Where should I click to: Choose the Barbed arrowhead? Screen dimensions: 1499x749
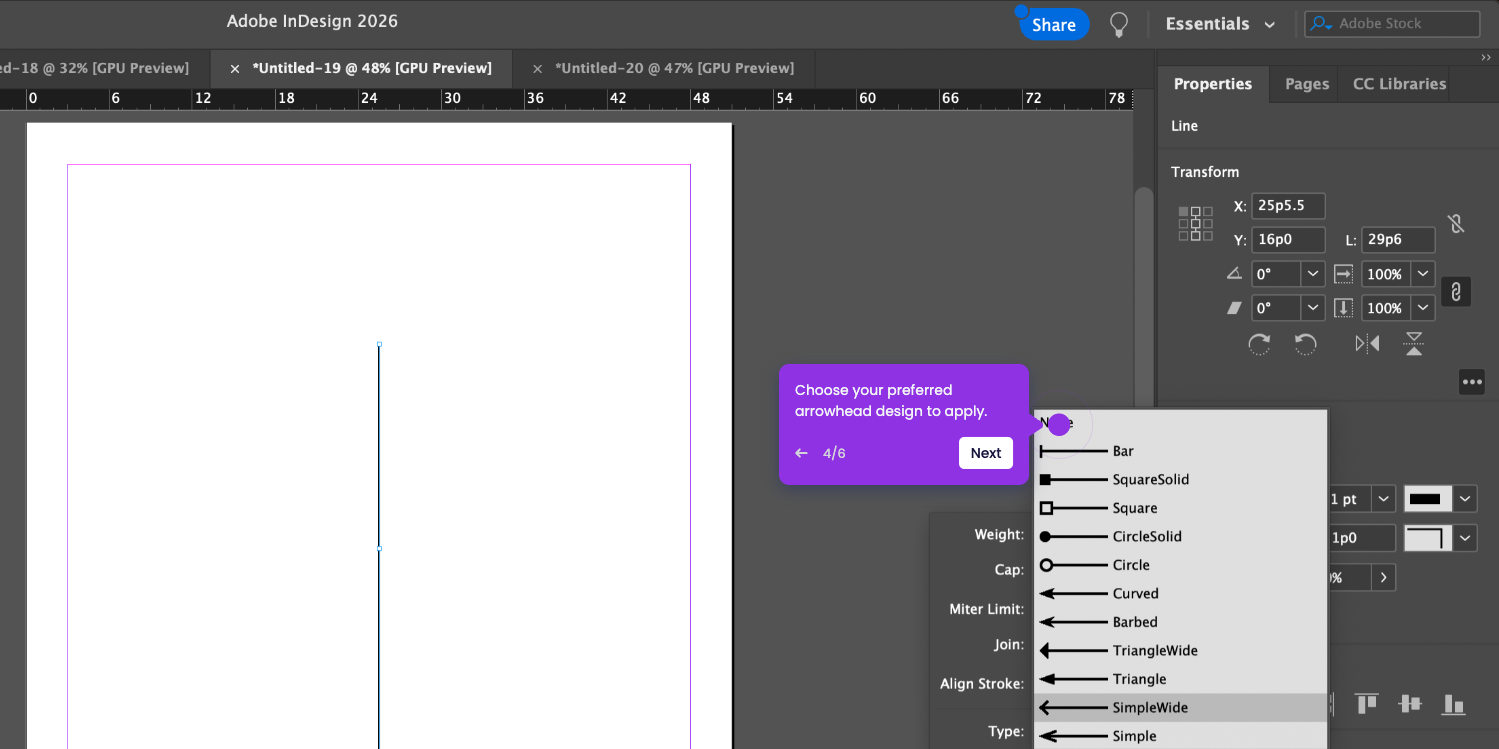click(1180, 622)
